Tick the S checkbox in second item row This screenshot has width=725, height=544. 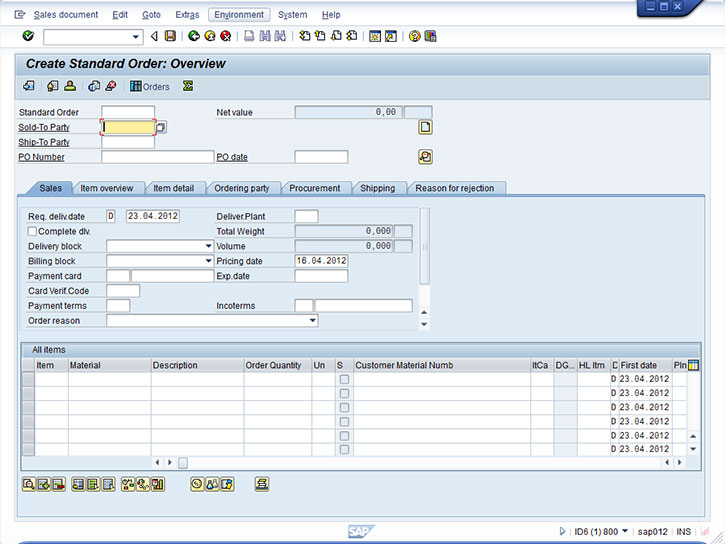344,394
